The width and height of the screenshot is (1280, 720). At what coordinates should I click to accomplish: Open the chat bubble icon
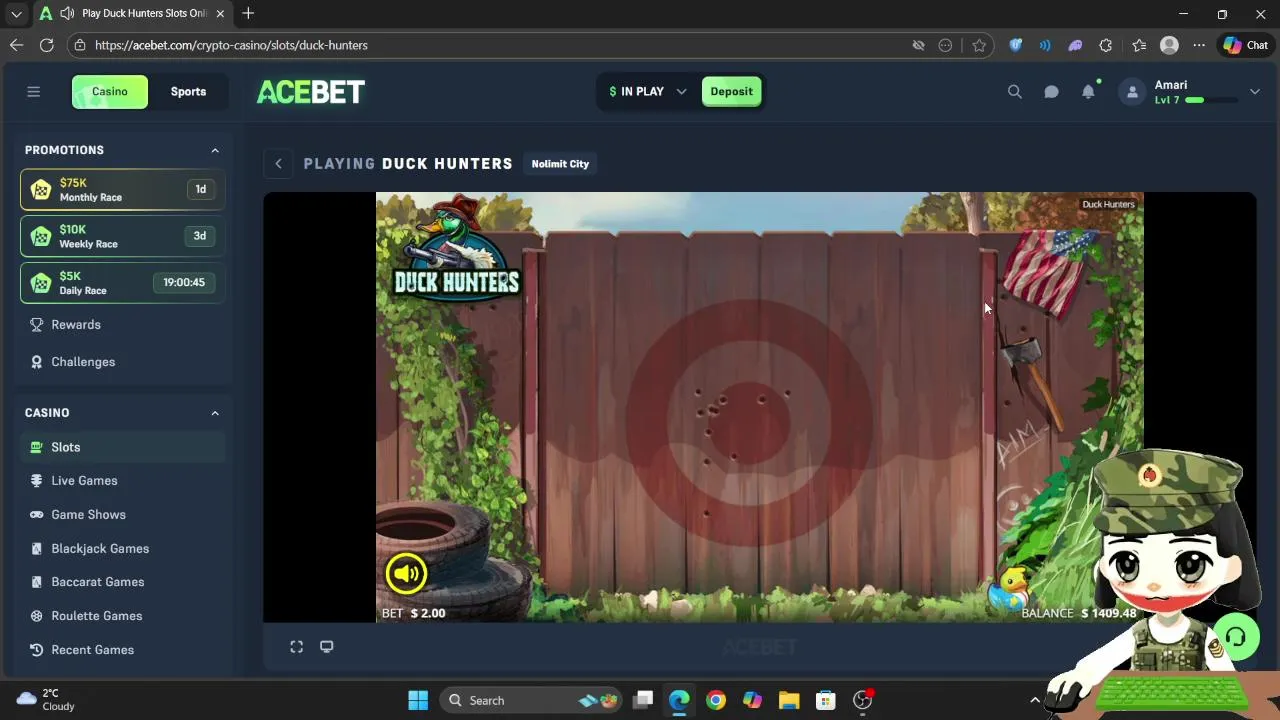[x=1051, y=92]
